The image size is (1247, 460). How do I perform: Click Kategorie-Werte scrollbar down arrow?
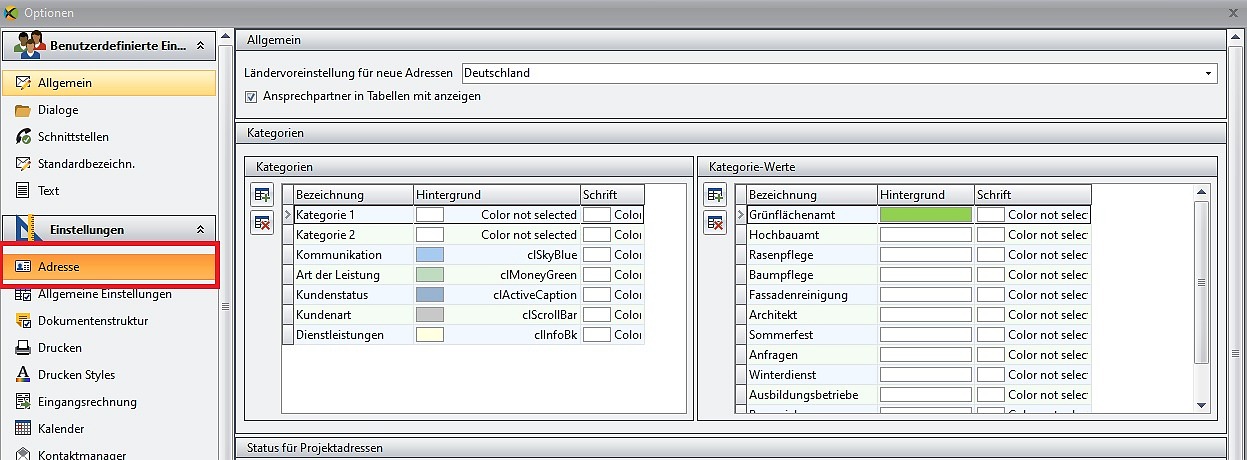[1202, 405]
